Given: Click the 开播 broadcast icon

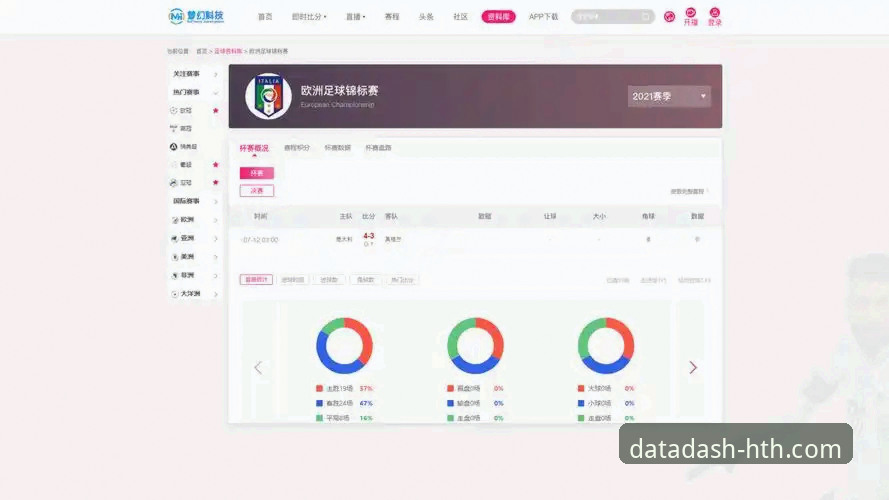Looking at the screenshot, I should (691, 12).
